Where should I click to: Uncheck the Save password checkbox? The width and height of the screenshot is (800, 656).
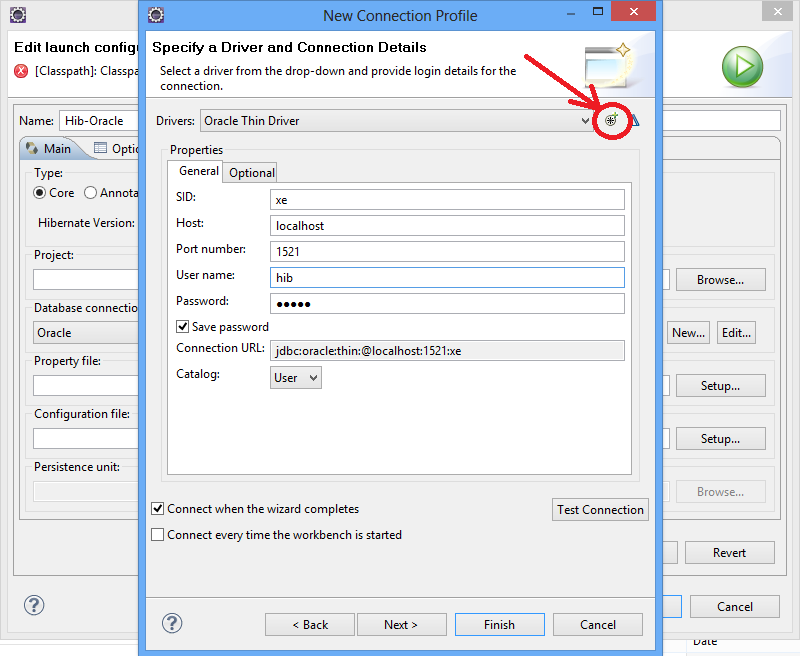click(x=182, y=326)
